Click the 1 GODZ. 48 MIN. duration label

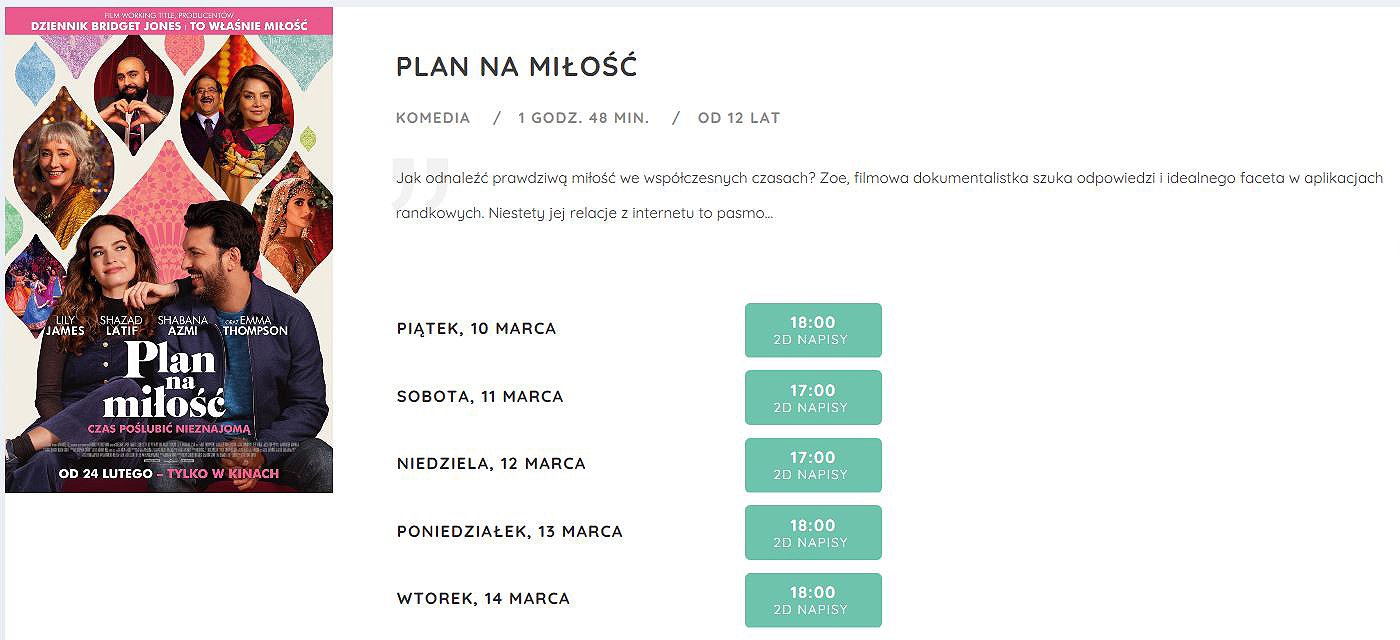[583, 118]
